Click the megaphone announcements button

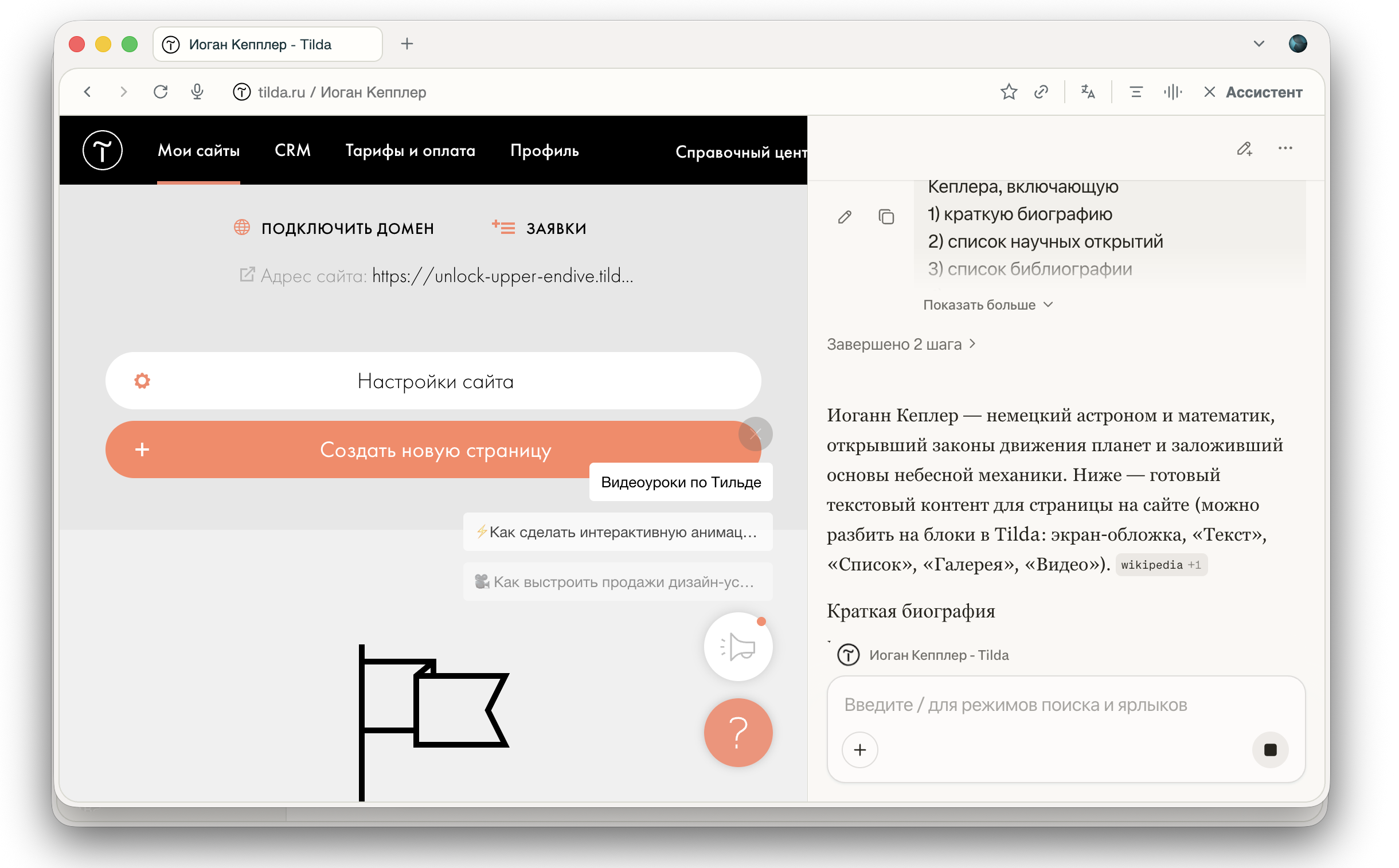click(738, 646)
